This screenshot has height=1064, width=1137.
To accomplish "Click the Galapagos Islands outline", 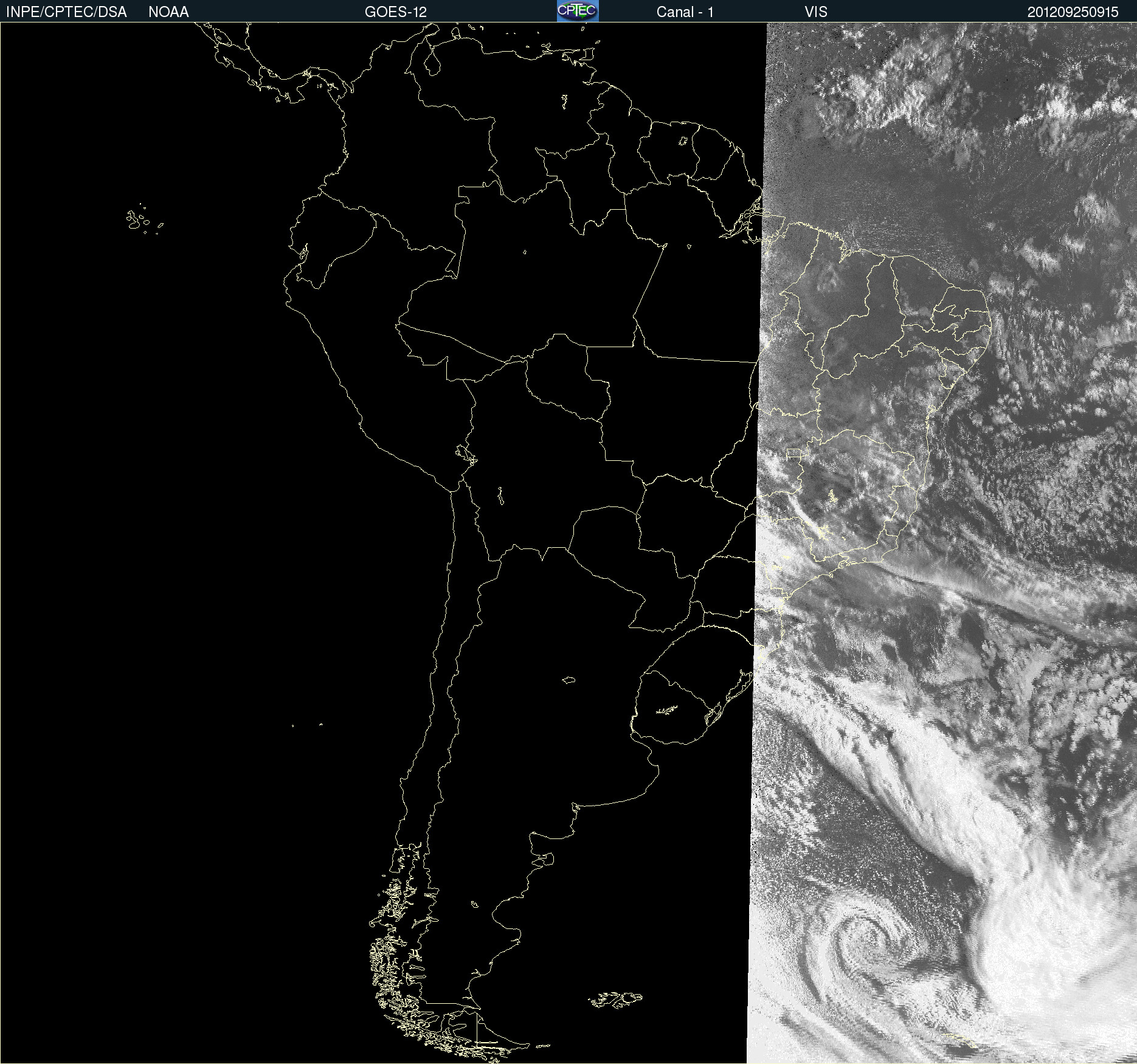I will 143,219.
